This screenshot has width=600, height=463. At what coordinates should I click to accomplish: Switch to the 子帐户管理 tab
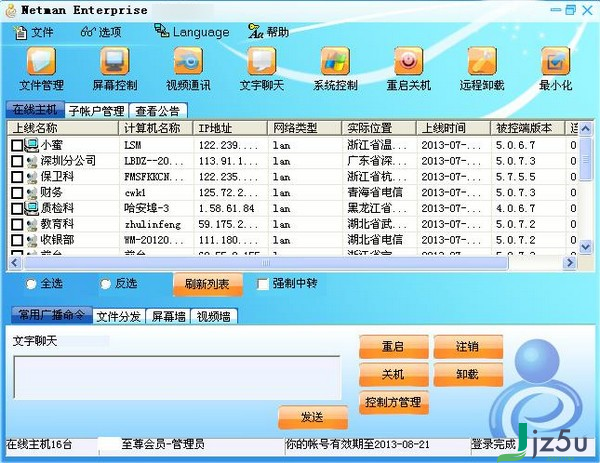97,111
